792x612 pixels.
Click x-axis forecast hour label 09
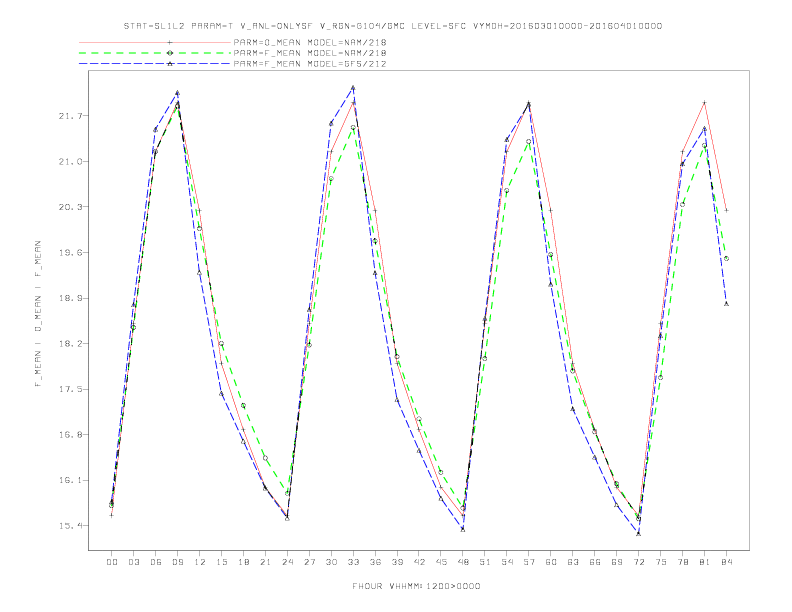coord(177,562)
